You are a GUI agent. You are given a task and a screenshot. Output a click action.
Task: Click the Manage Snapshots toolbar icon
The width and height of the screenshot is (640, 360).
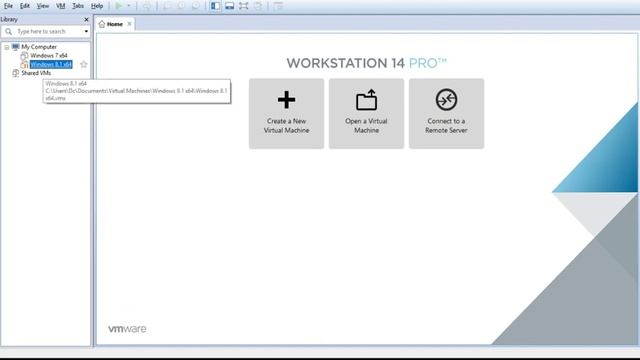pos(196,6)
